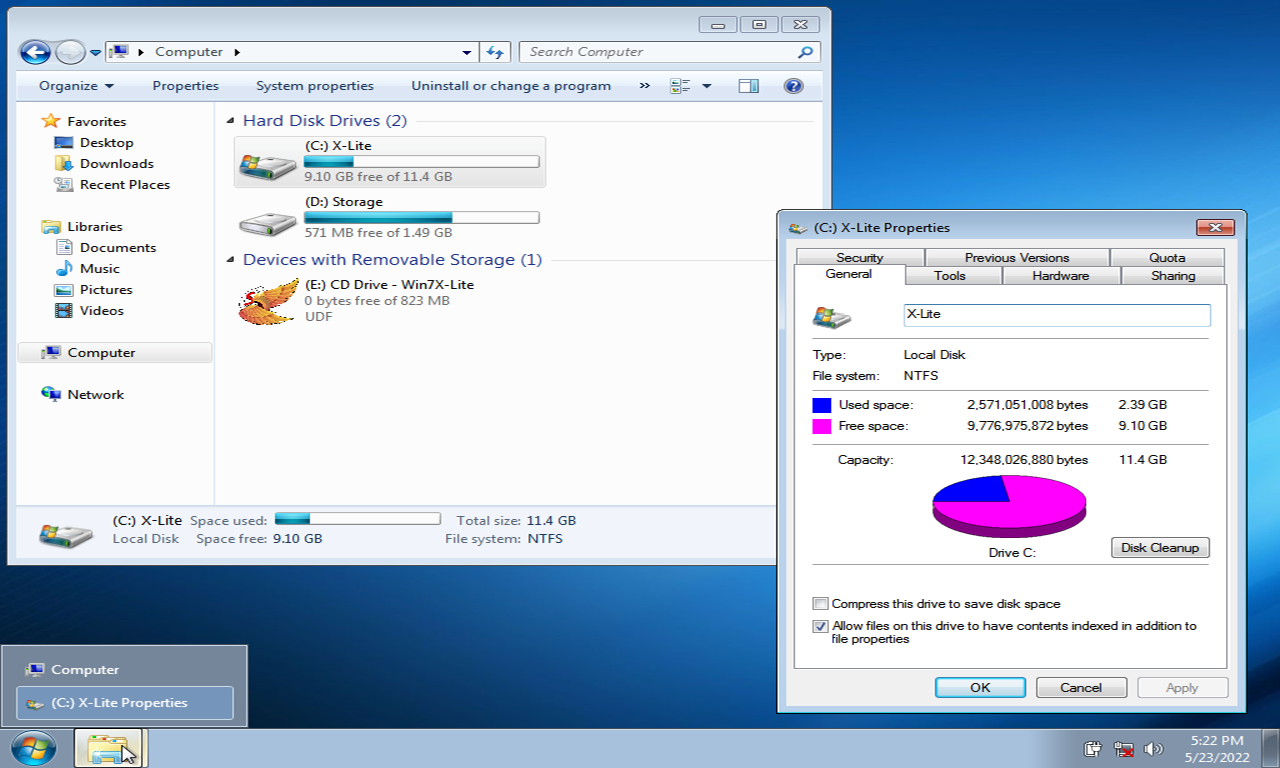Viewport: 1280px width, 768px height.
Task: Select Computer in the navigation pane
Action: point(115,352)
